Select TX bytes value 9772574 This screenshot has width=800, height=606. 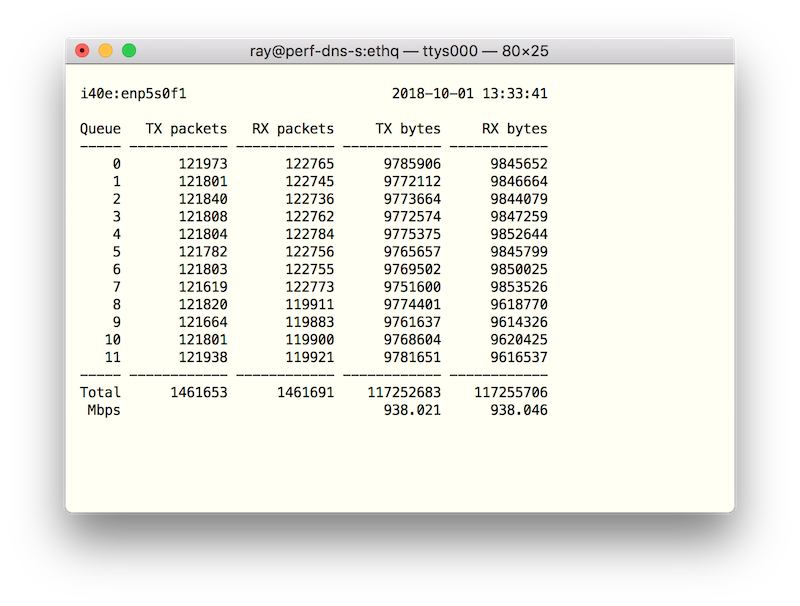coord(412,217)
